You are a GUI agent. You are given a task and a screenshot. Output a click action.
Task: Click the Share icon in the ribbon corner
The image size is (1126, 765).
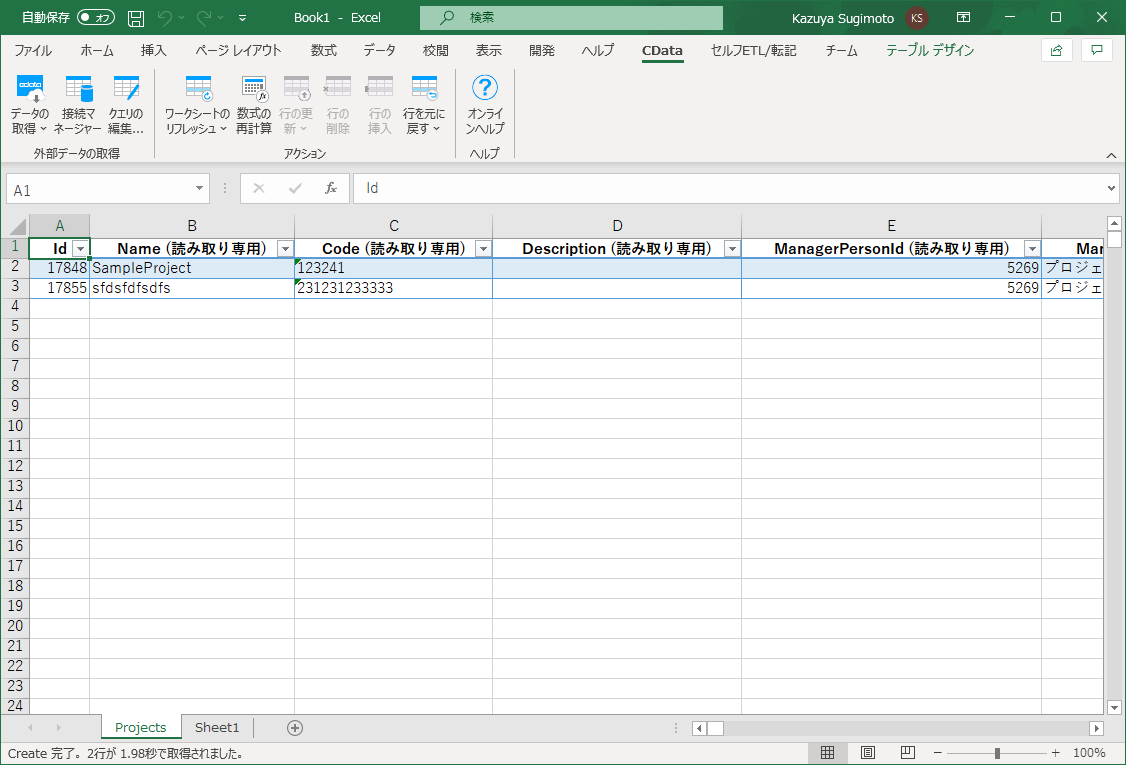coord(1056,50)
